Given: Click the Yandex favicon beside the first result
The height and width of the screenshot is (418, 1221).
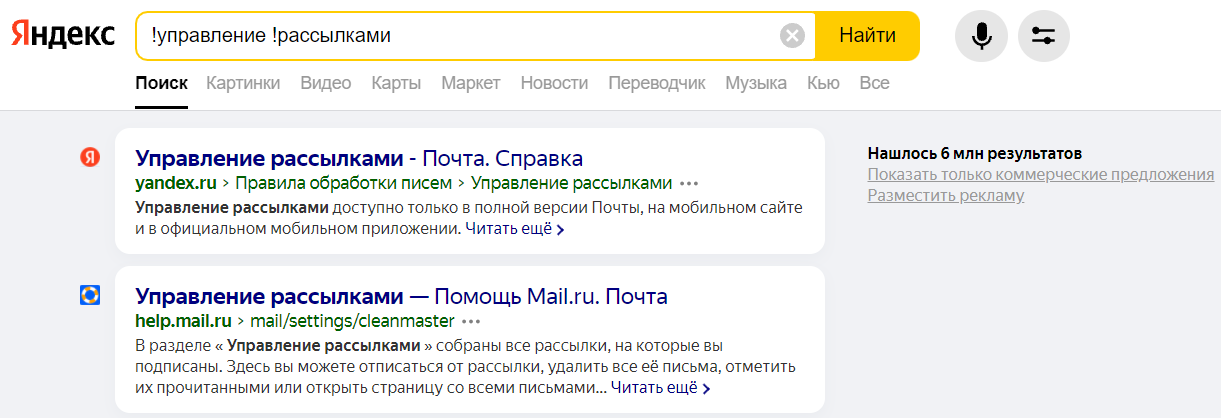Looking at the screenshot, I should tap(90, 157).
